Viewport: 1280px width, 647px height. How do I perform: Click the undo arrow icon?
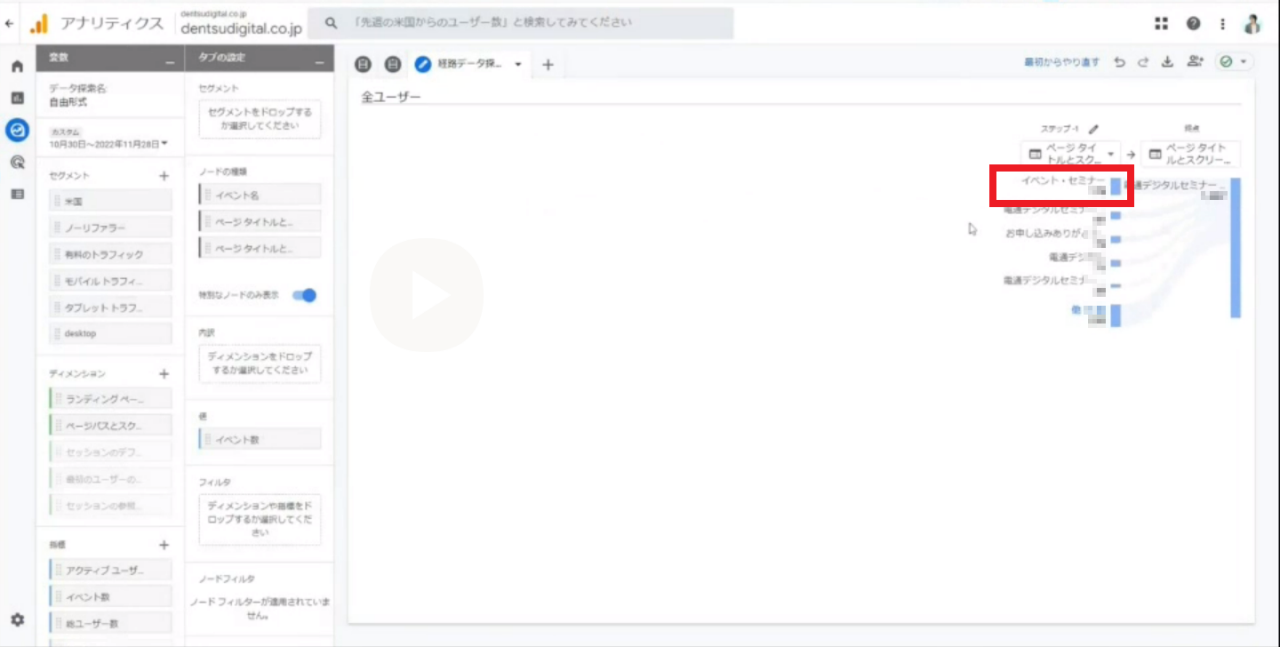[x=1119, y=62]
